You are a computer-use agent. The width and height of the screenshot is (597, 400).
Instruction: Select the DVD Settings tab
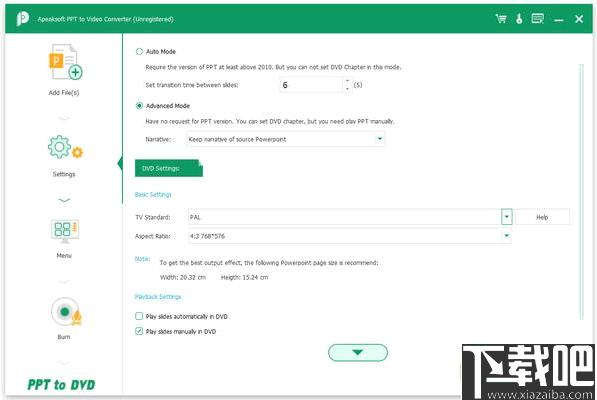[169, 168]
